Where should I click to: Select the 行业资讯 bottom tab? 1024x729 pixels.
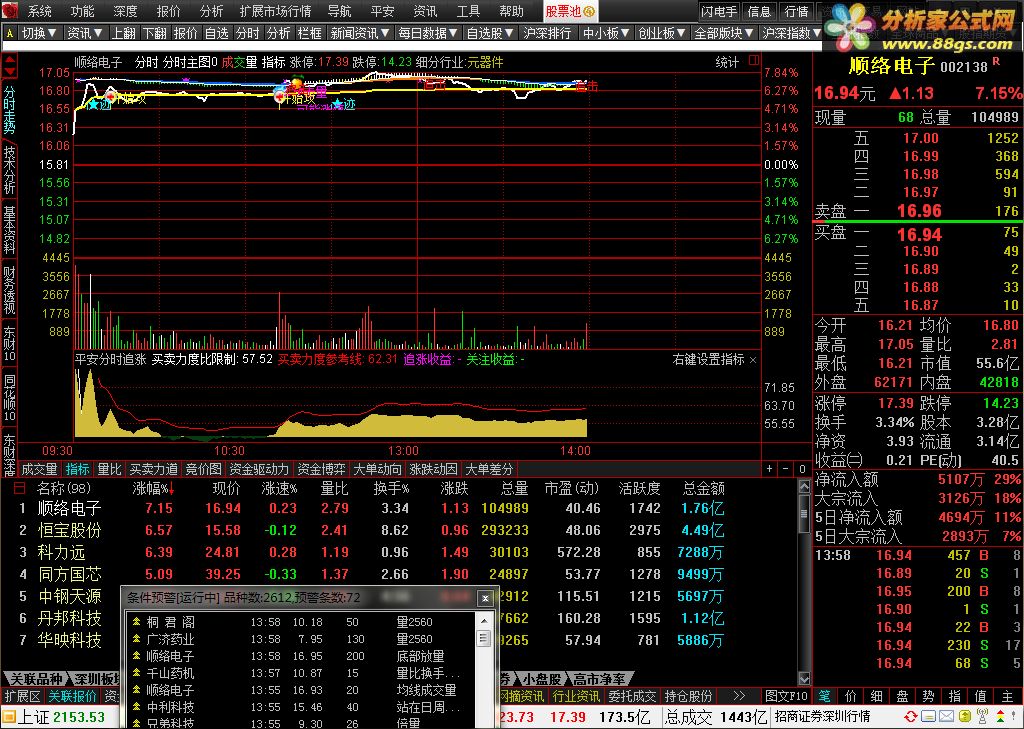click(x=575, y=696)
